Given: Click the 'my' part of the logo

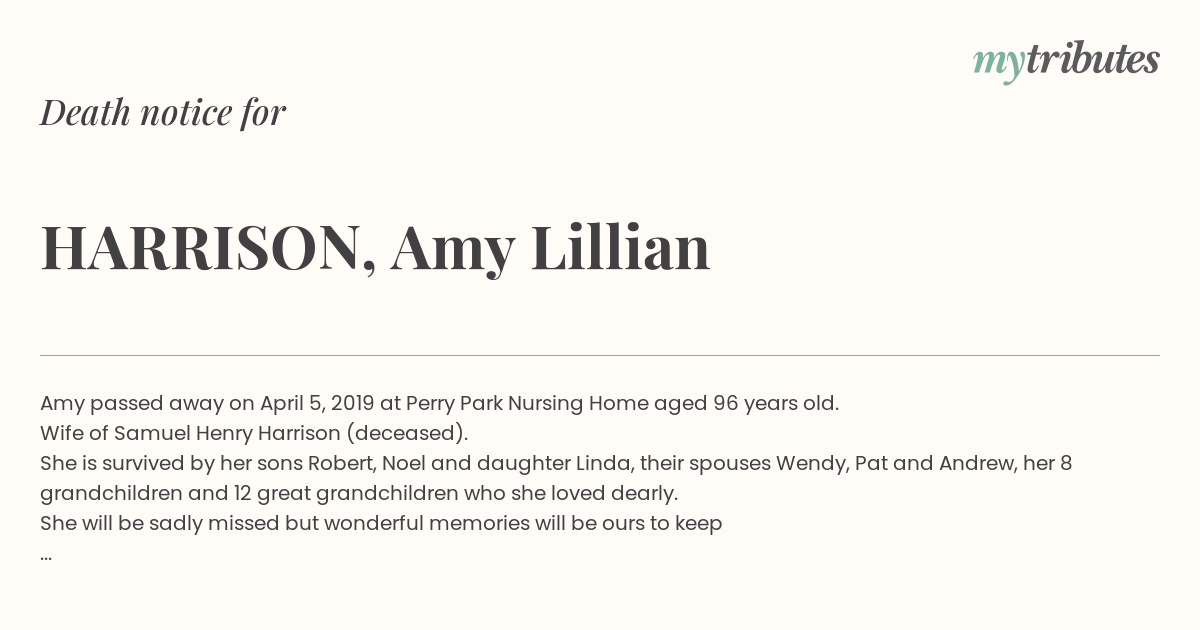Looking at the screenshot, I should (998, 63).
